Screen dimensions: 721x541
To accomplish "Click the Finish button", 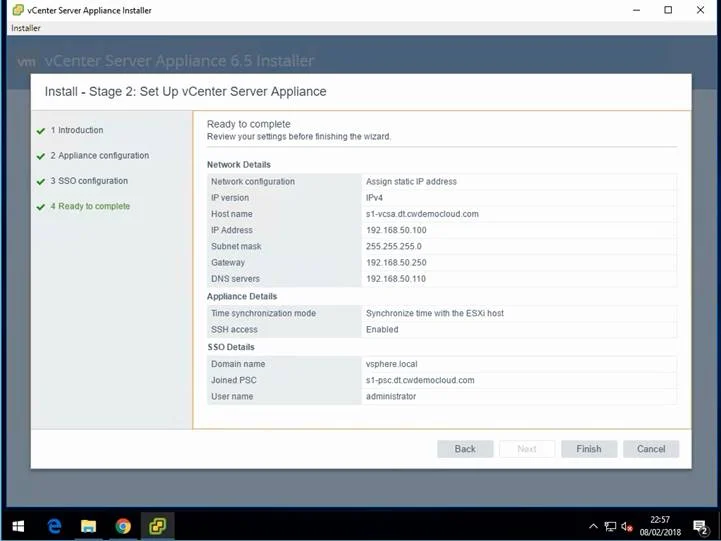I will coord(589,449).
